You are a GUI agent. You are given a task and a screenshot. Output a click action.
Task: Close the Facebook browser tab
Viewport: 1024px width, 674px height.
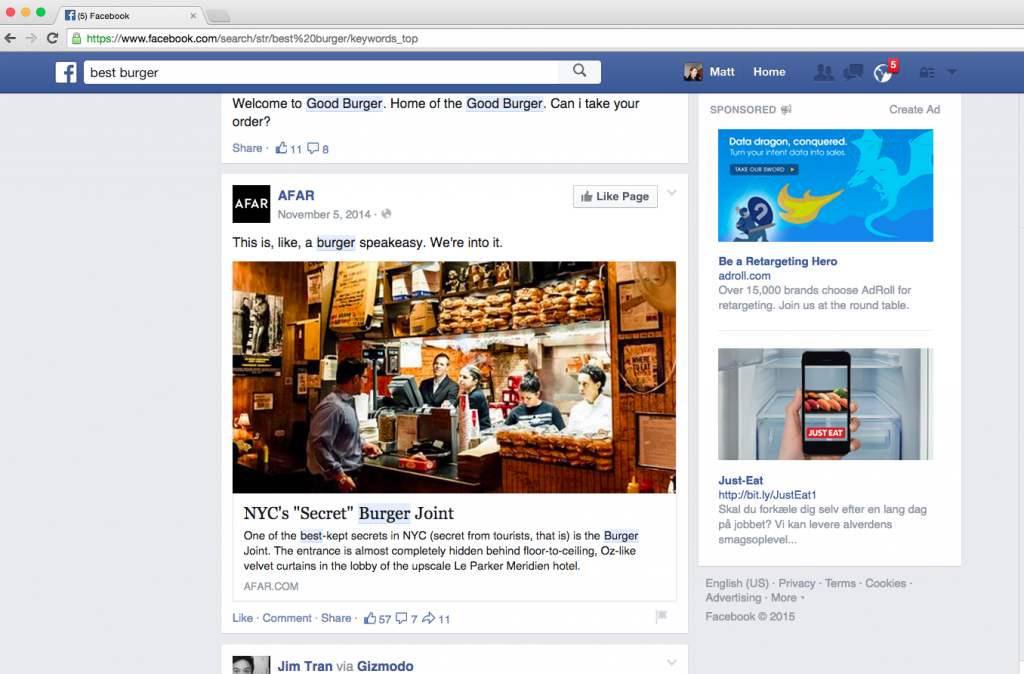tap(193, 16)
